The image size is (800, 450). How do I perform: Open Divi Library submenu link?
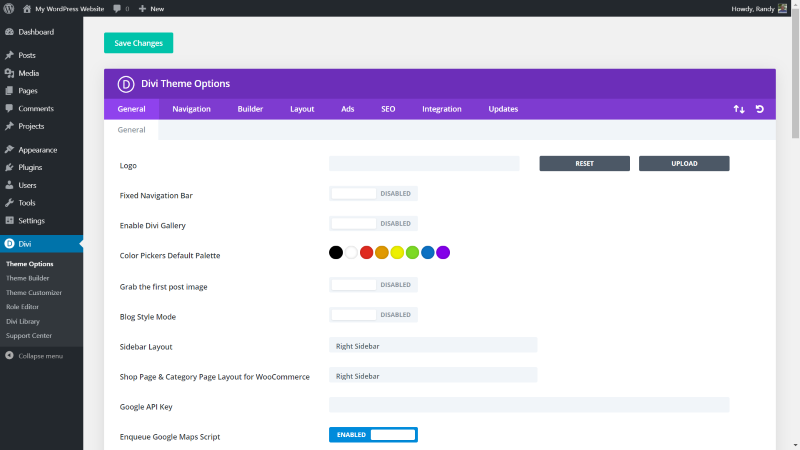pos(23,321)
